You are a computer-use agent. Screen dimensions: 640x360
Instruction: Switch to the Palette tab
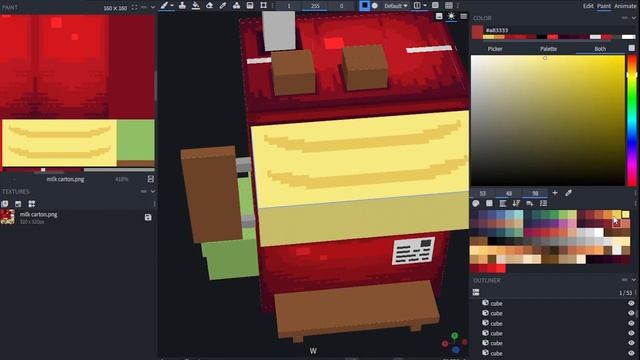coord(548,49)
